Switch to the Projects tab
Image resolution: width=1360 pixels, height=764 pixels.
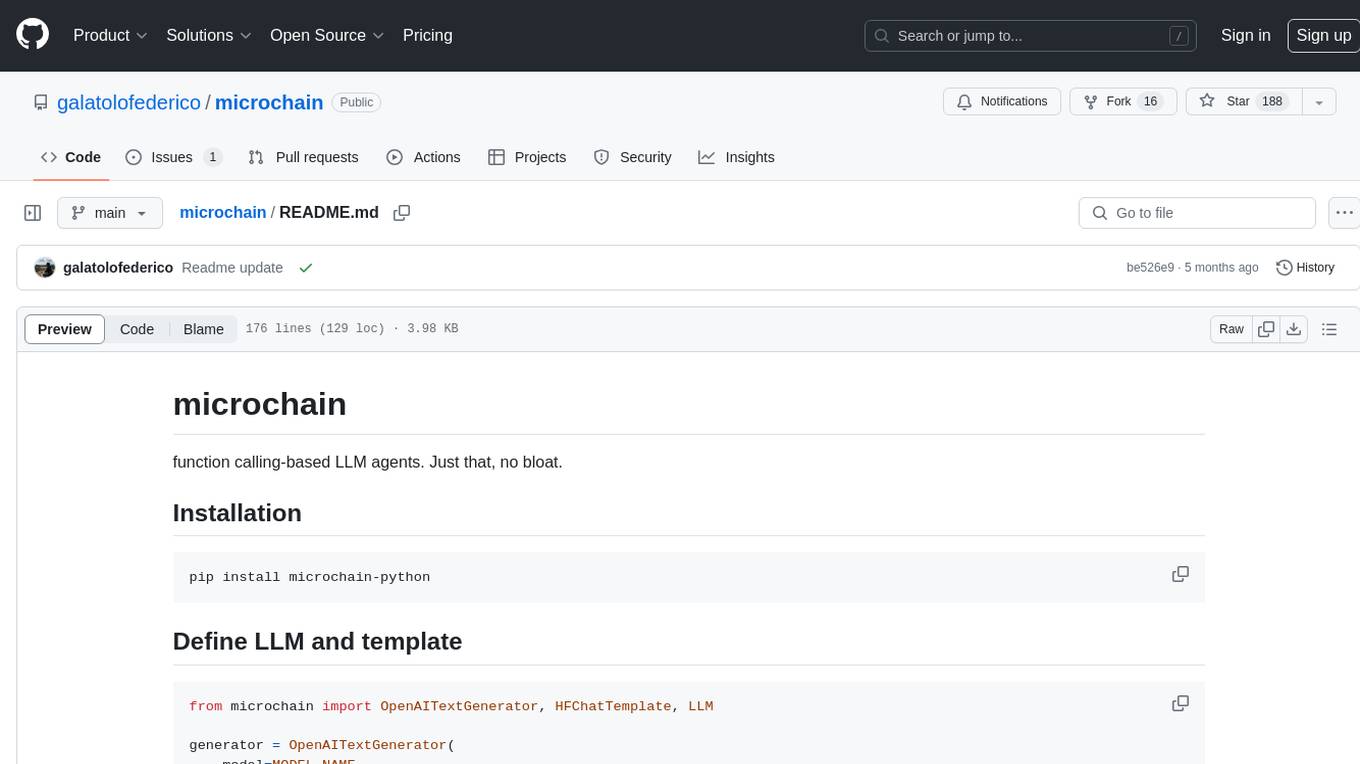(527, 157)
